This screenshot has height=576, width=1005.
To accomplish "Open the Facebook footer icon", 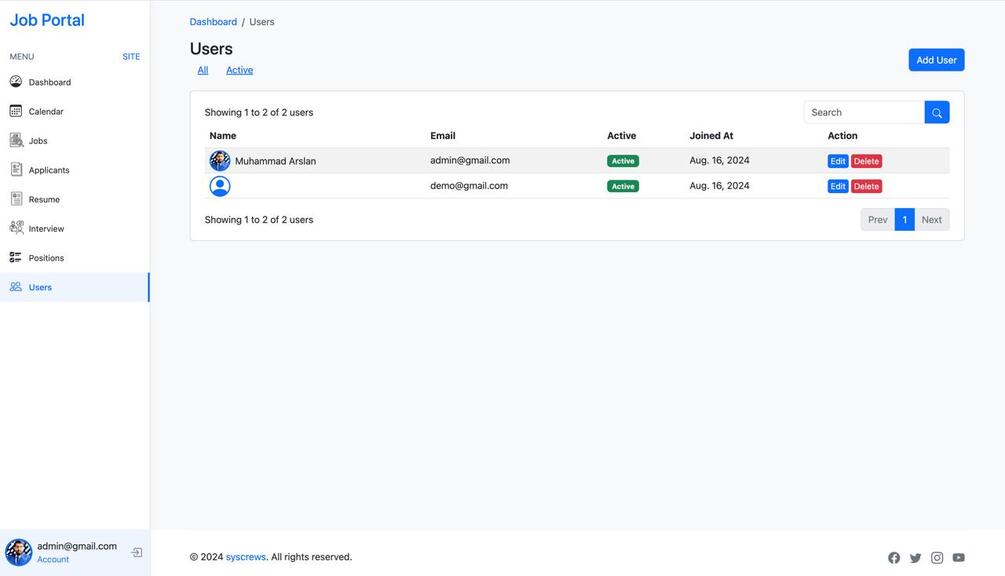I will (894, 558).
